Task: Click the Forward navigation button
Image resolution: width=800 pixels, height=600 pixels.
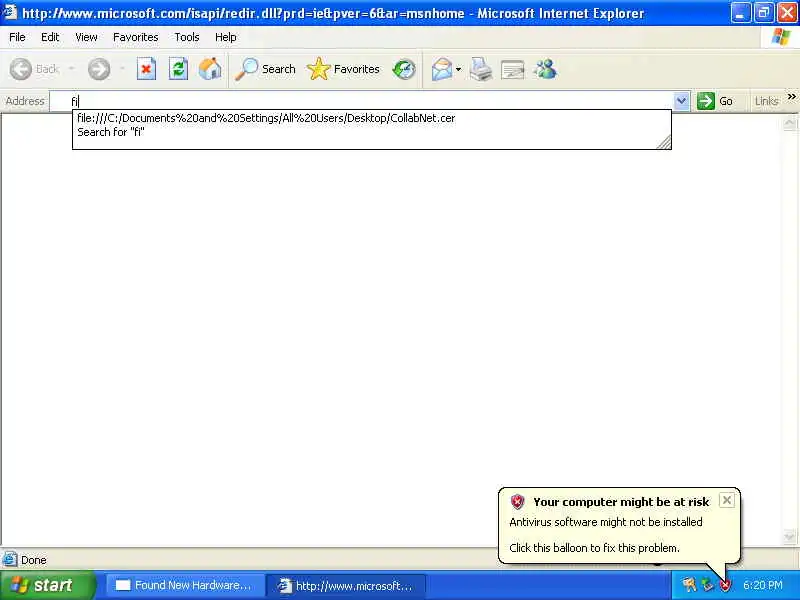Action: (x=98, y=69)
